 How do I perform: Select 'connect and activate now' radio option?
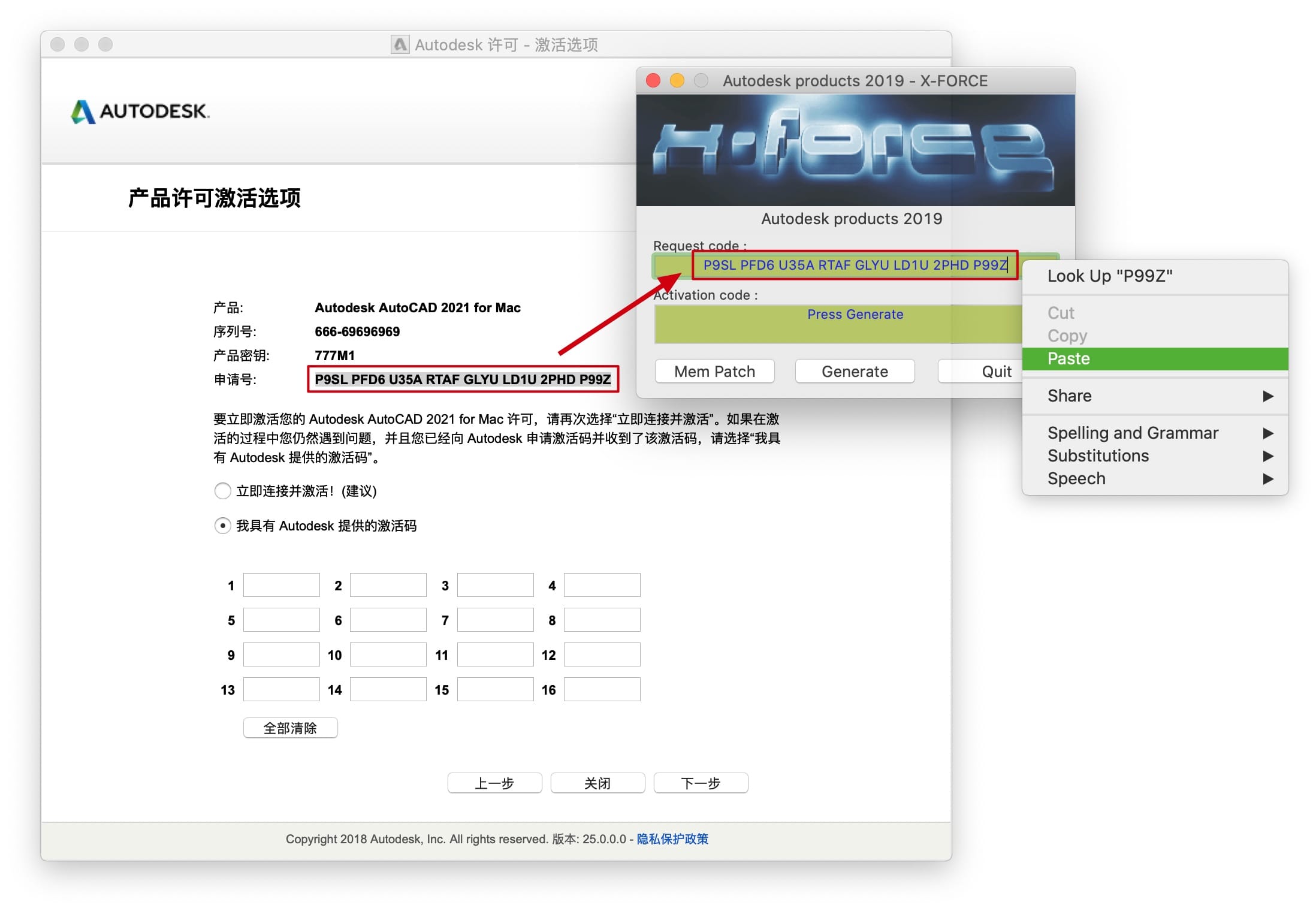pos(223,491)
